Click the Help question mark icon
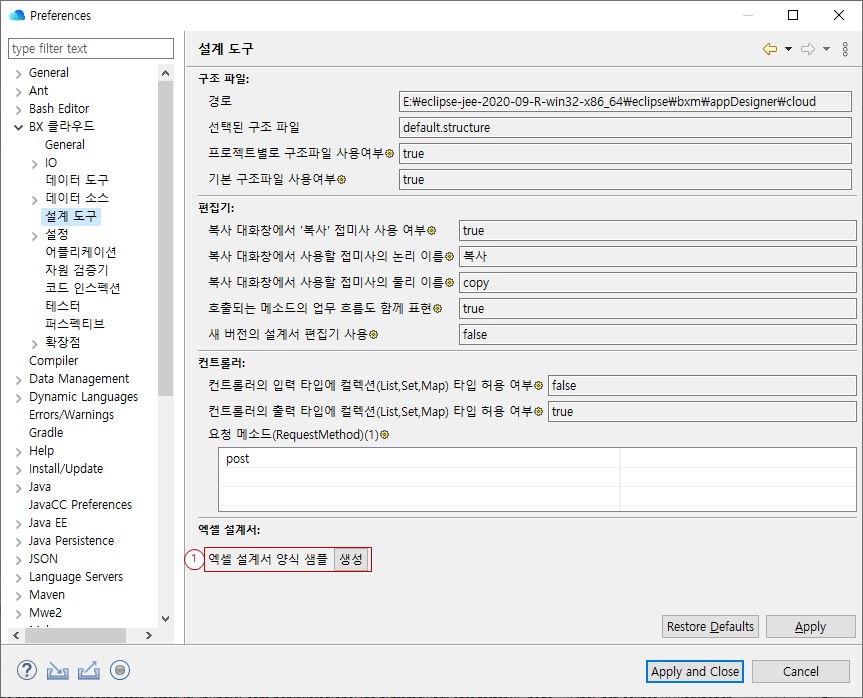This screenshot has height=698, width=863. pyautogui.click(x=27, y=671)
